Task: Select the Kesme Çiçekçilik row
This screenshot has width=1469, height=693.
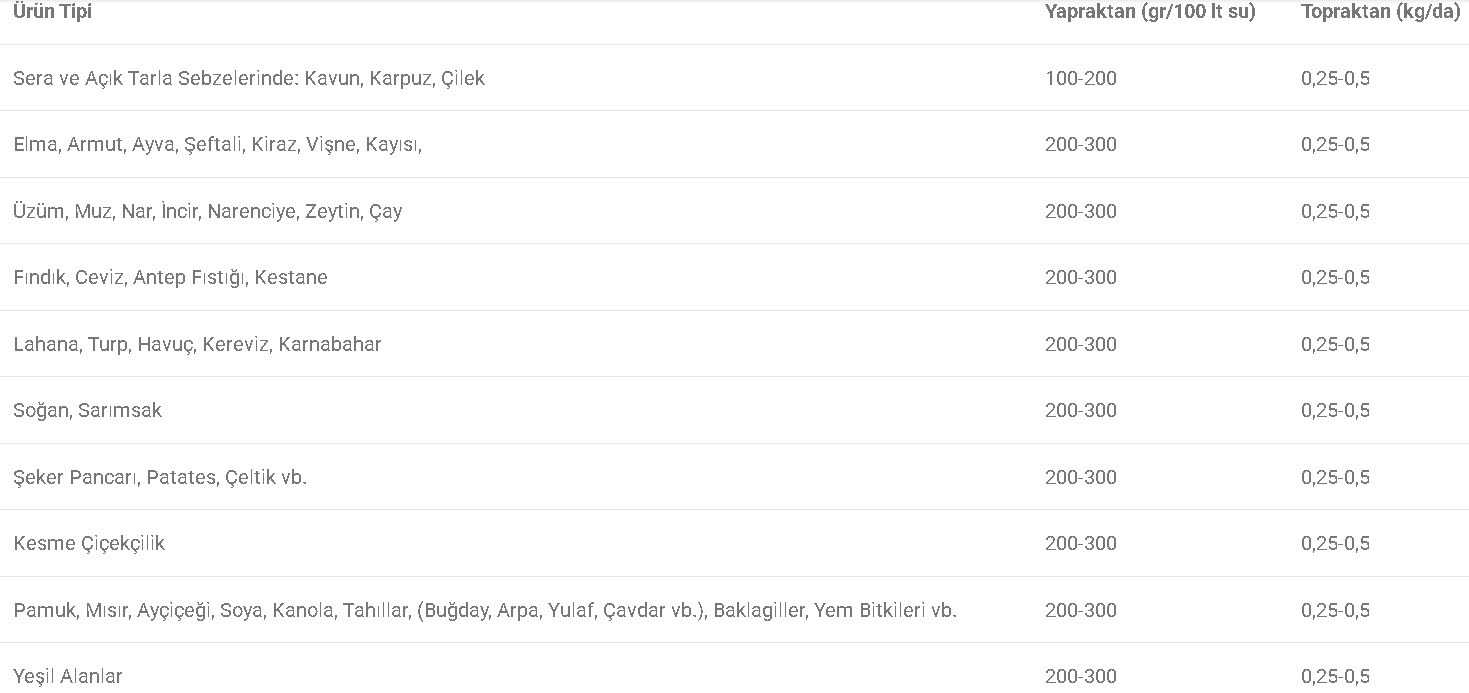Action: (734, 543)
